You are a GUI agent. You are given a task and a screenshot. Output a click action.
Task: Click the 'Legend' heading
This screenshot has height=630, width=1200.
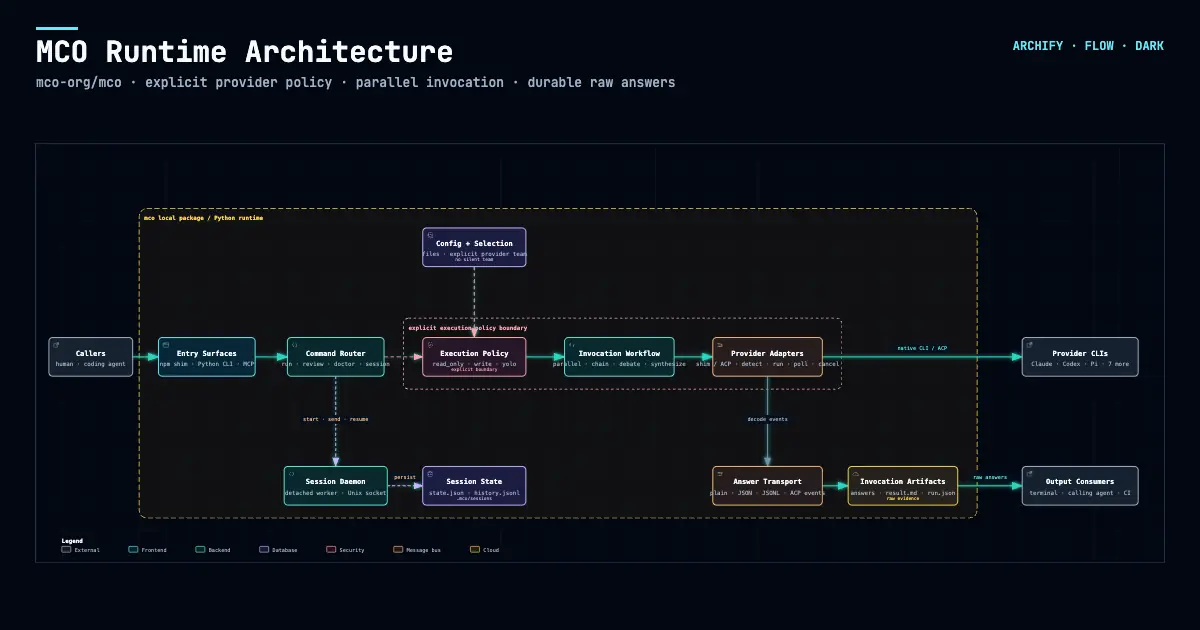point(72,541)
